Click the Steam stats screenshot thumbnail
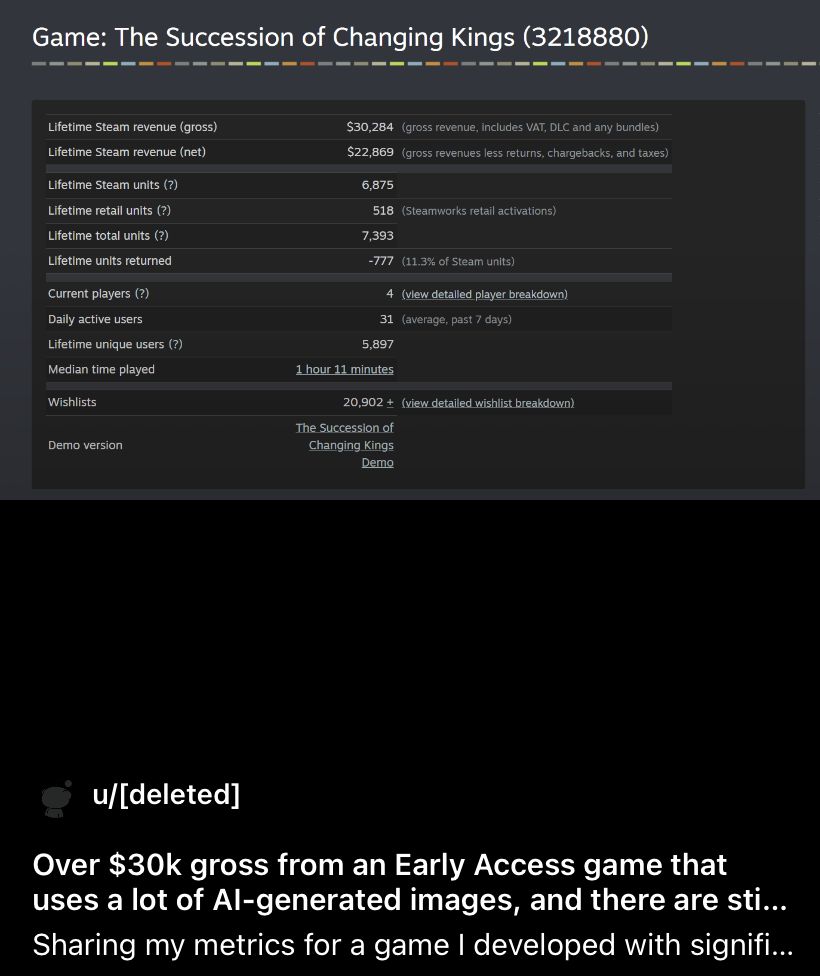820x976 pixels. point(410,250)
